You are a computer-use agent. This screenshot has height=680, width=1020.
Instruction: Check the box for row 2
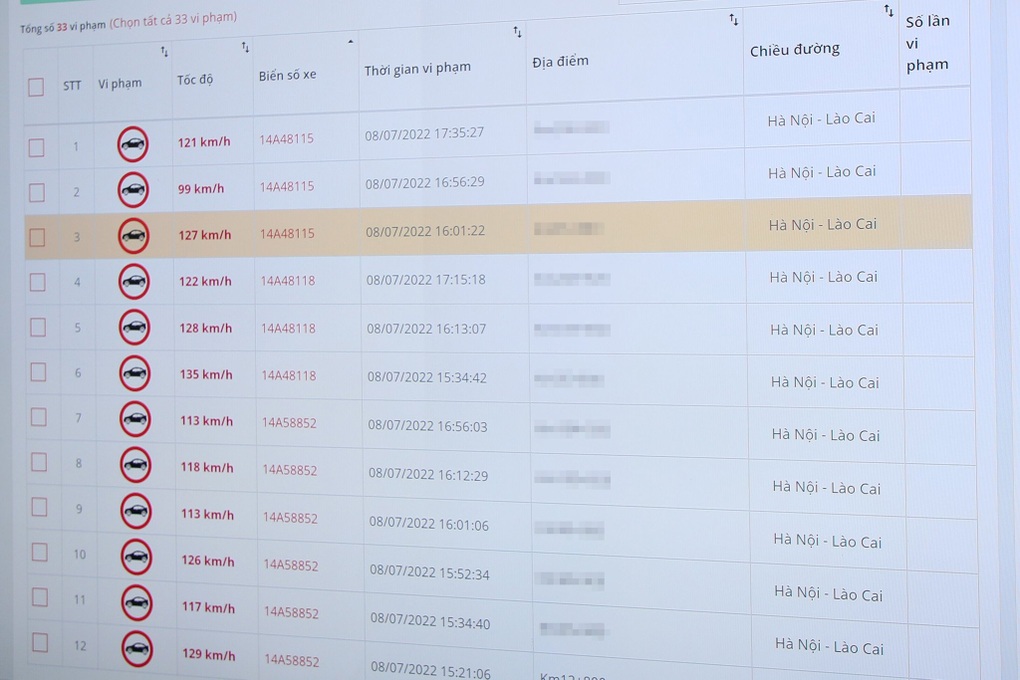click(37, 193)
